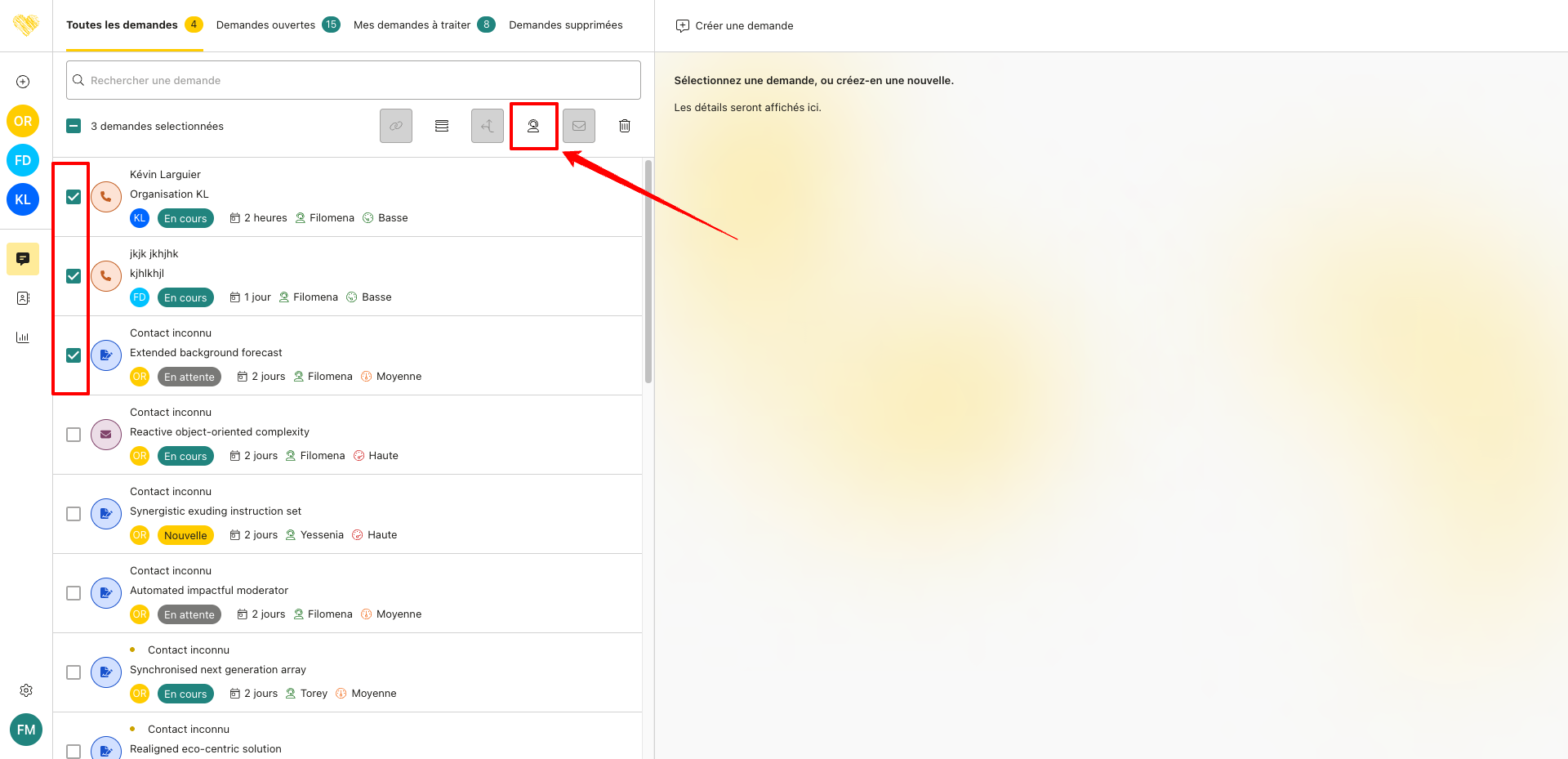Click the trash icon to delete selected requests

[625, 126]
